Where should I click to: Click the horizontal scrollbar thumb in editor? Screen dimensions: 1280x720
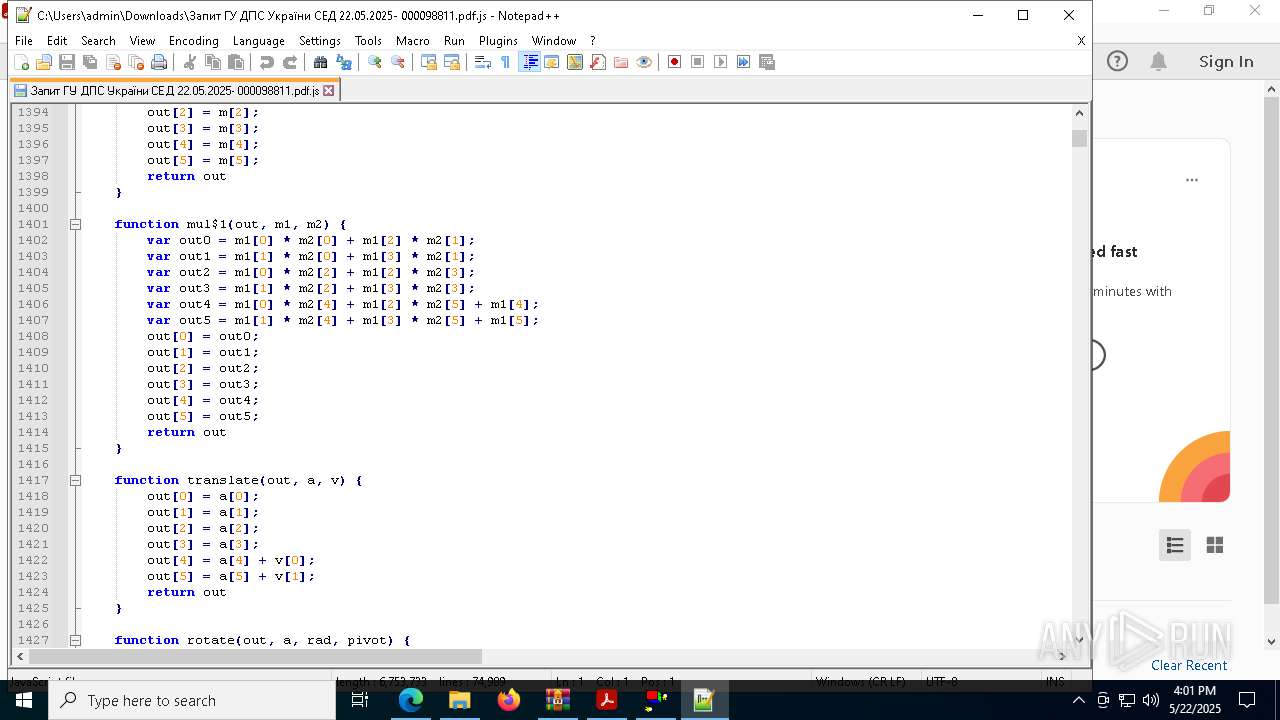pyautogui.click(x=255, y=656)
